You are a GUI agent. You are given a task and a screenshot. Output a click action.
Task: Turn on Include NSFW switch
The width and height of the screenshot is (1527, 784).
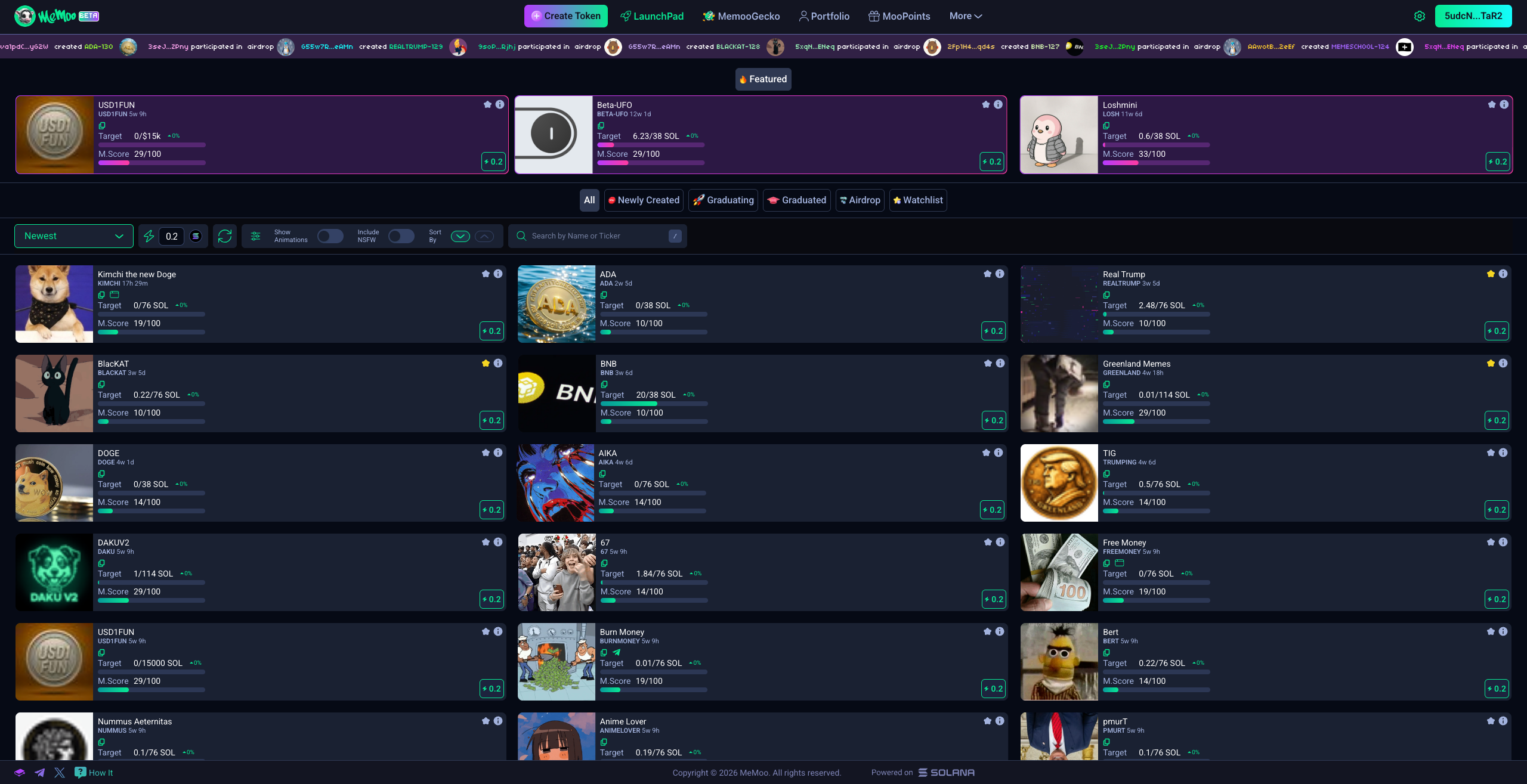point(401,236)
